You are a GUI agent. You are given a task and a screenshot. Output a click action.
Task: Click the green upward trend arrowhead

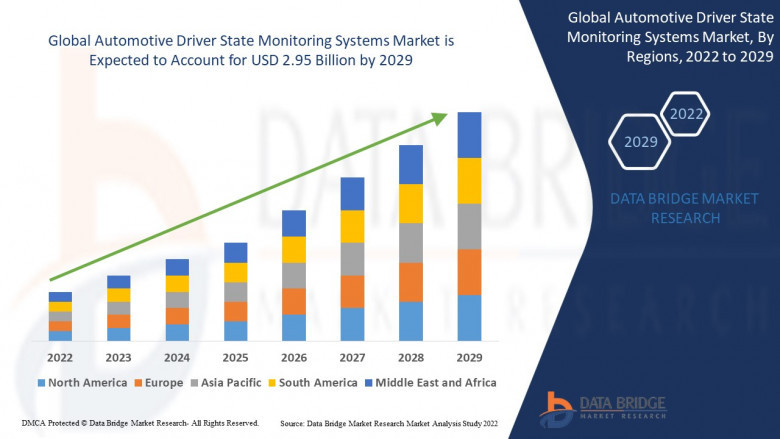coord(439,118)
